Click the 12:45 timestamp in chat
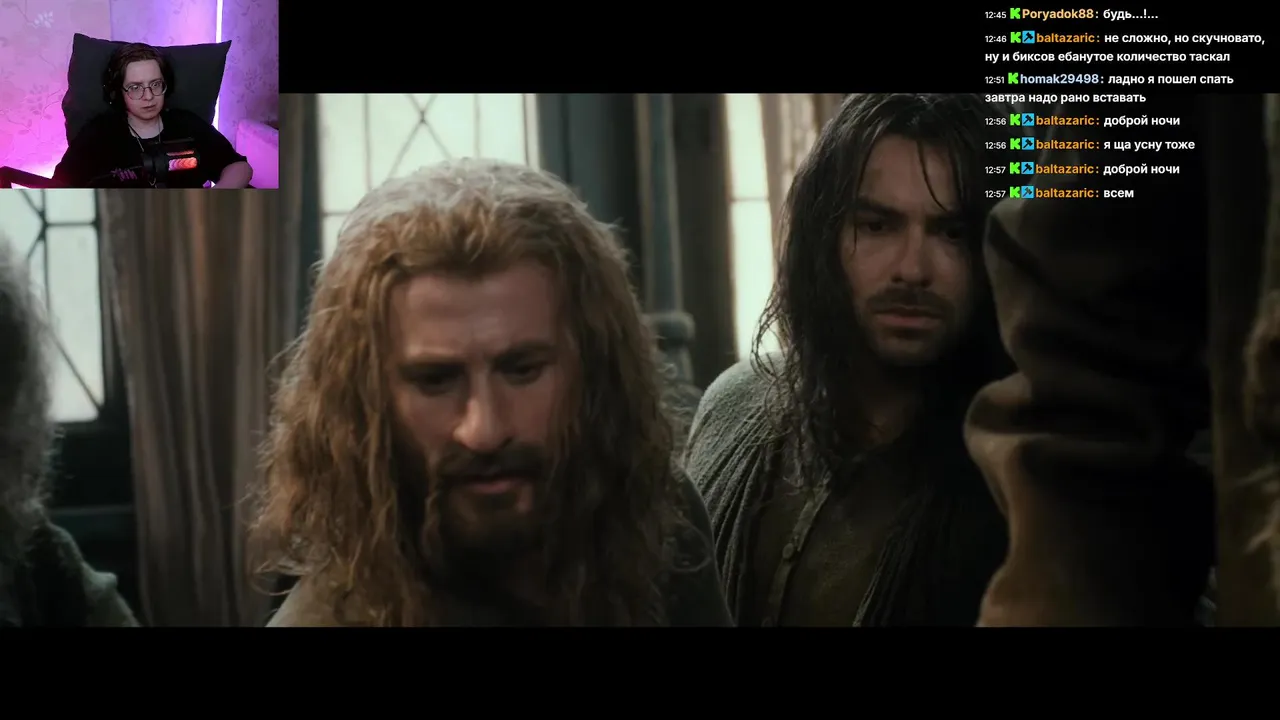The height and width of the screenshot is (720, 1280). pos(995,15)
